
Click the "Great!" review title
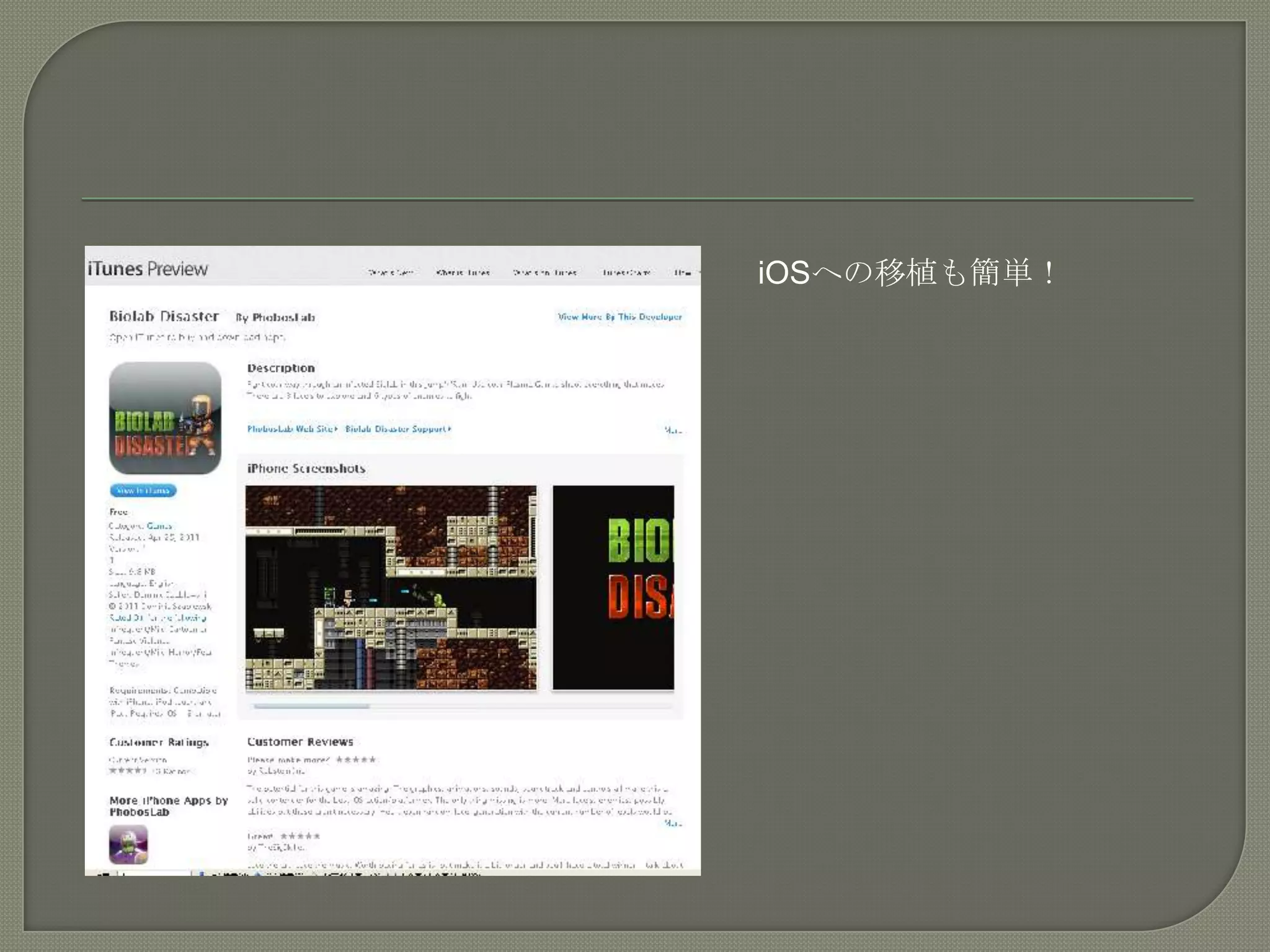click(260, 836)
